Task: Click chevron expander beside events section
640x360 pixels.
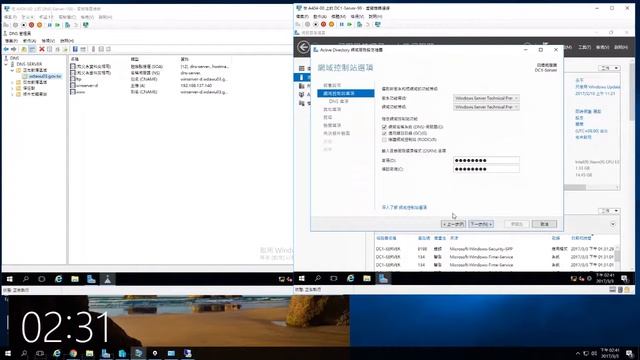Action: (613, 224)
